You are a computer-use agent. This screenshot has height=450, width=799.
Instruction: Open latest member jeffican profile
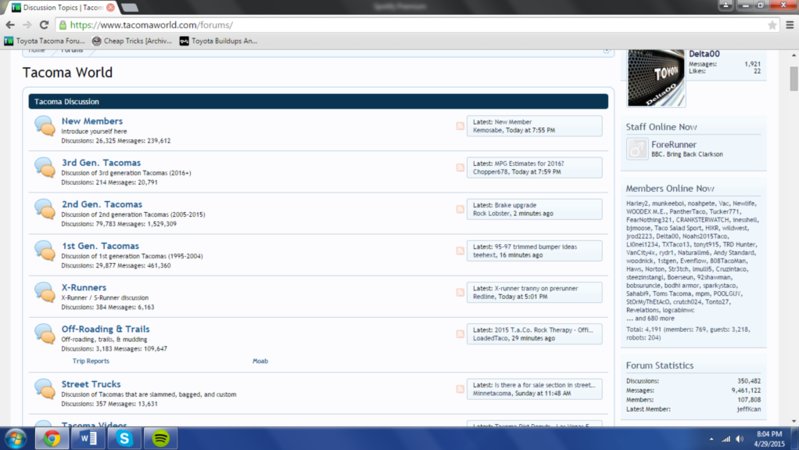pos(749,409)
